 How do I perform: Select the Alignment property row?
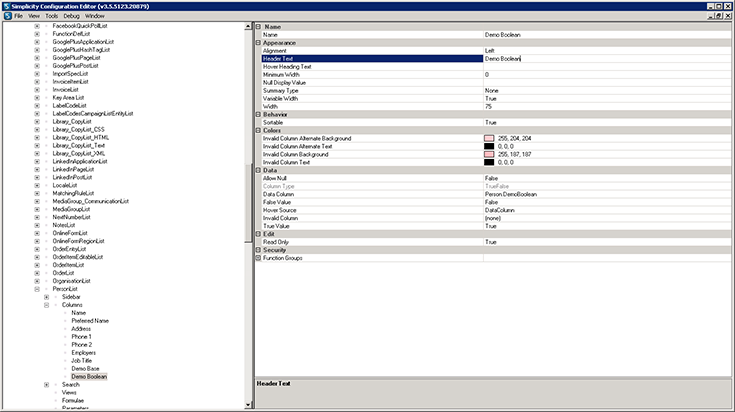[496, 51]
